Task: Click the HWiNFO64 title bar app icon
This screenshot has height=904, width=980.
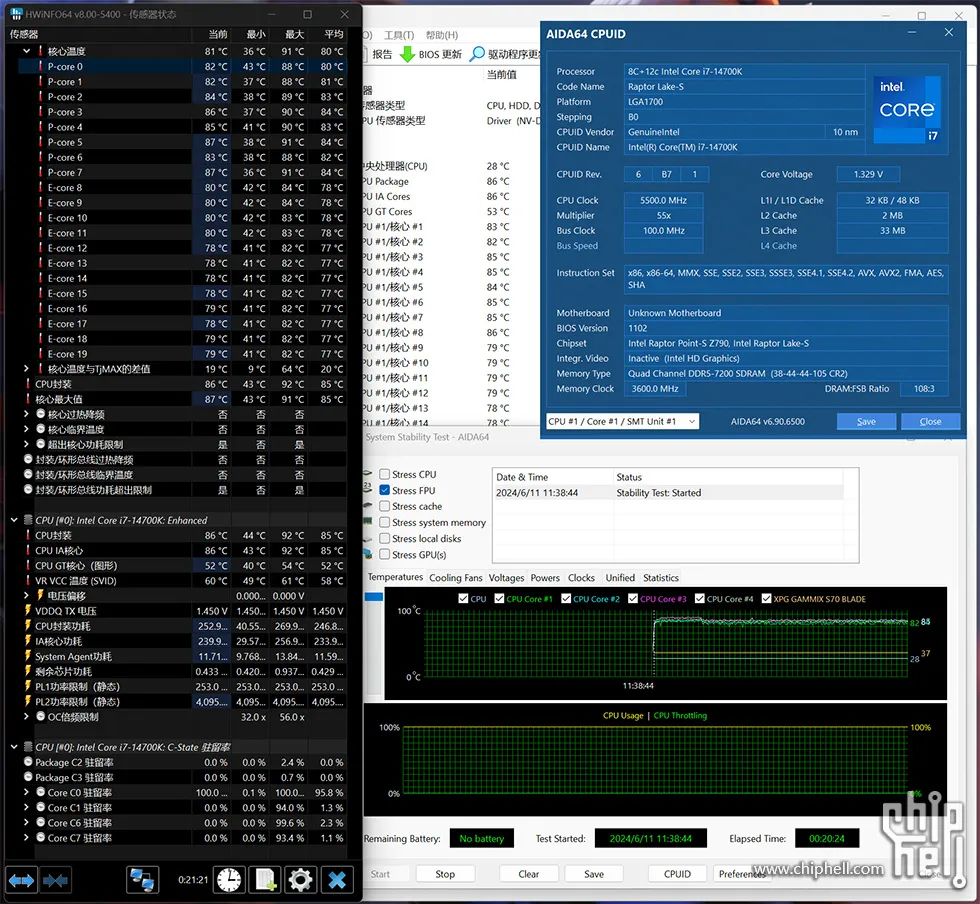Action: click(17, 14)
